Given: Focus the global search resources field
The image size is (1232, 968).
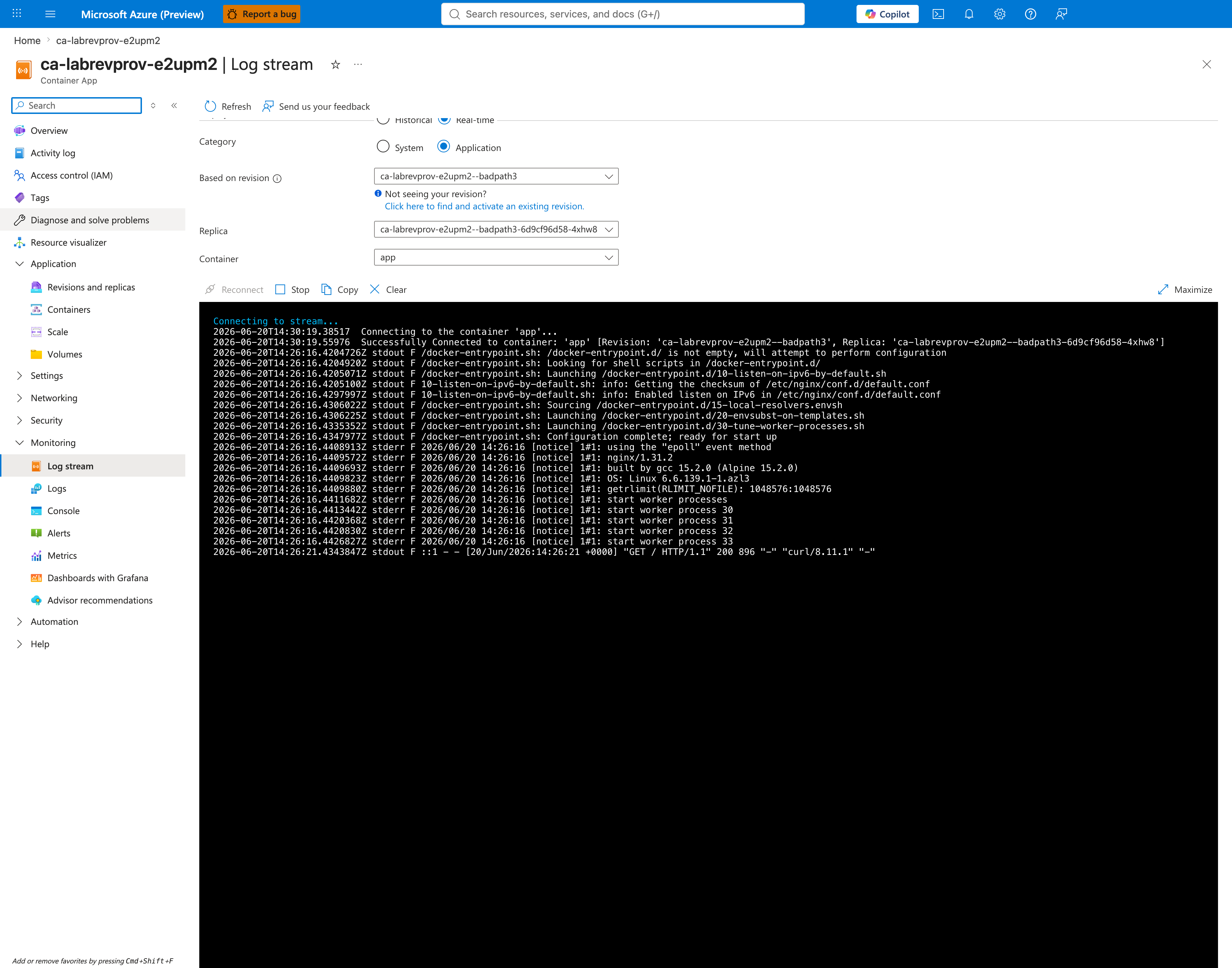Looking at the screenshot, I should 623,14.
